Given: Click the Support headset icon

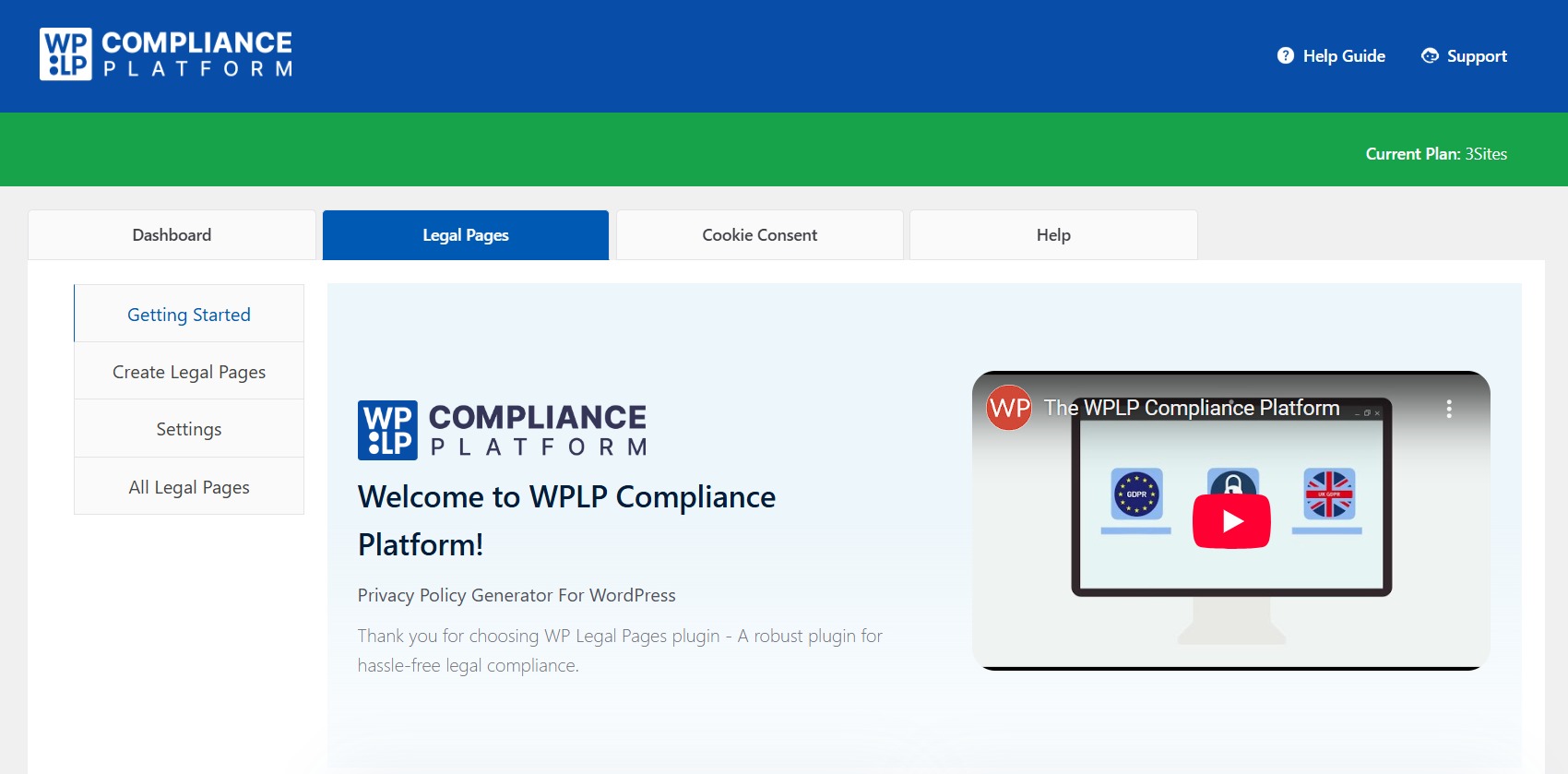Looking at the screenshot, I should [1430, 56].
